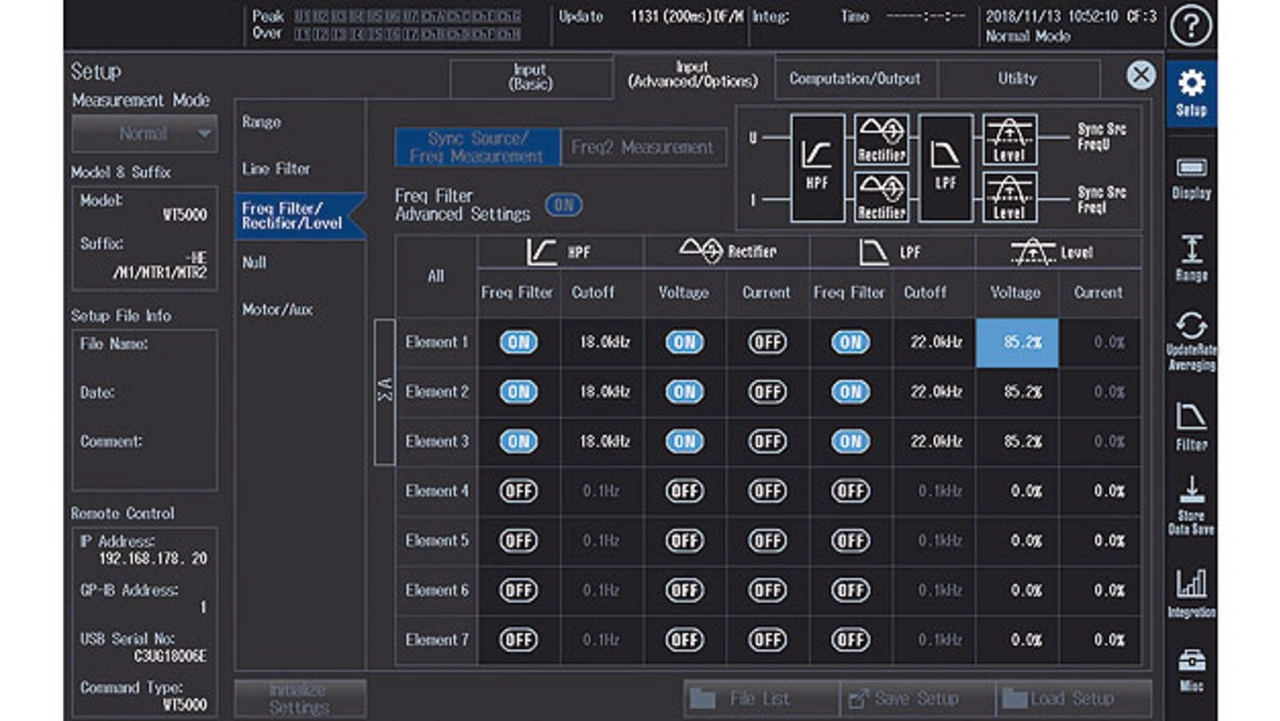
Task: Enable Element 4 LPF Freq Filter
Action: (x=850, y=491)
